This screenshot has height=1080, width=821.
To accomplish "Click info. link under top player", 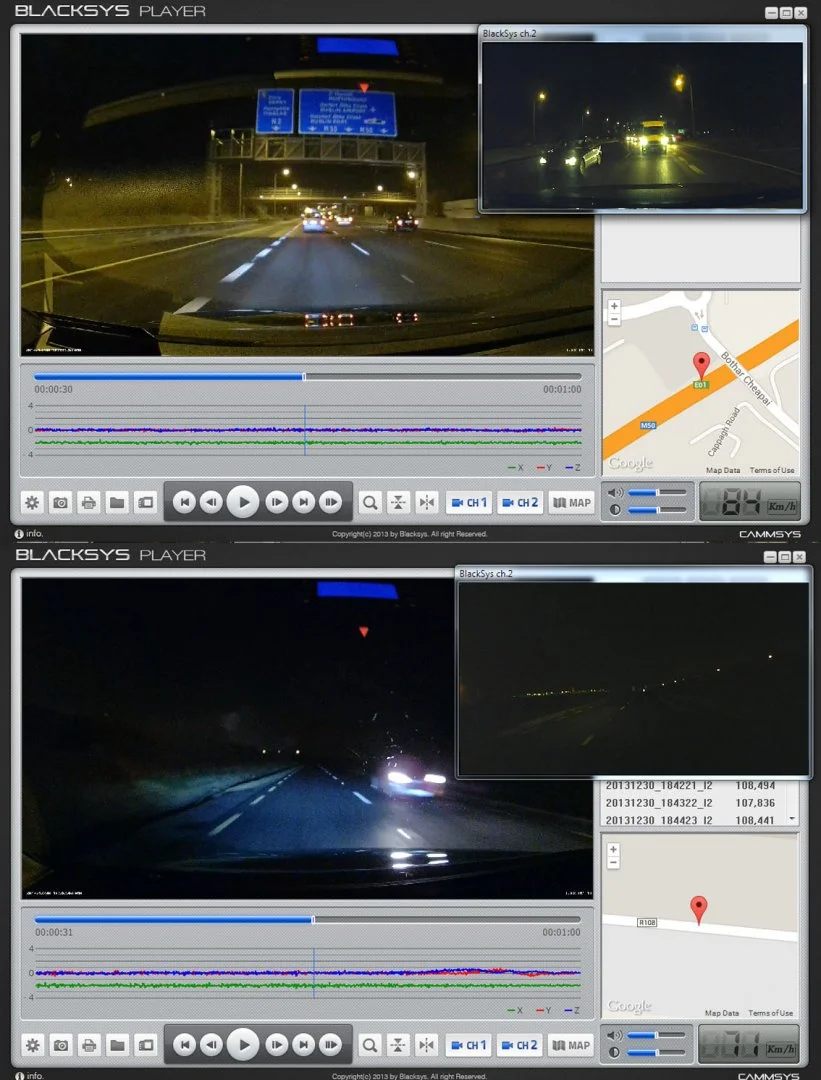I will pos(29,534).
